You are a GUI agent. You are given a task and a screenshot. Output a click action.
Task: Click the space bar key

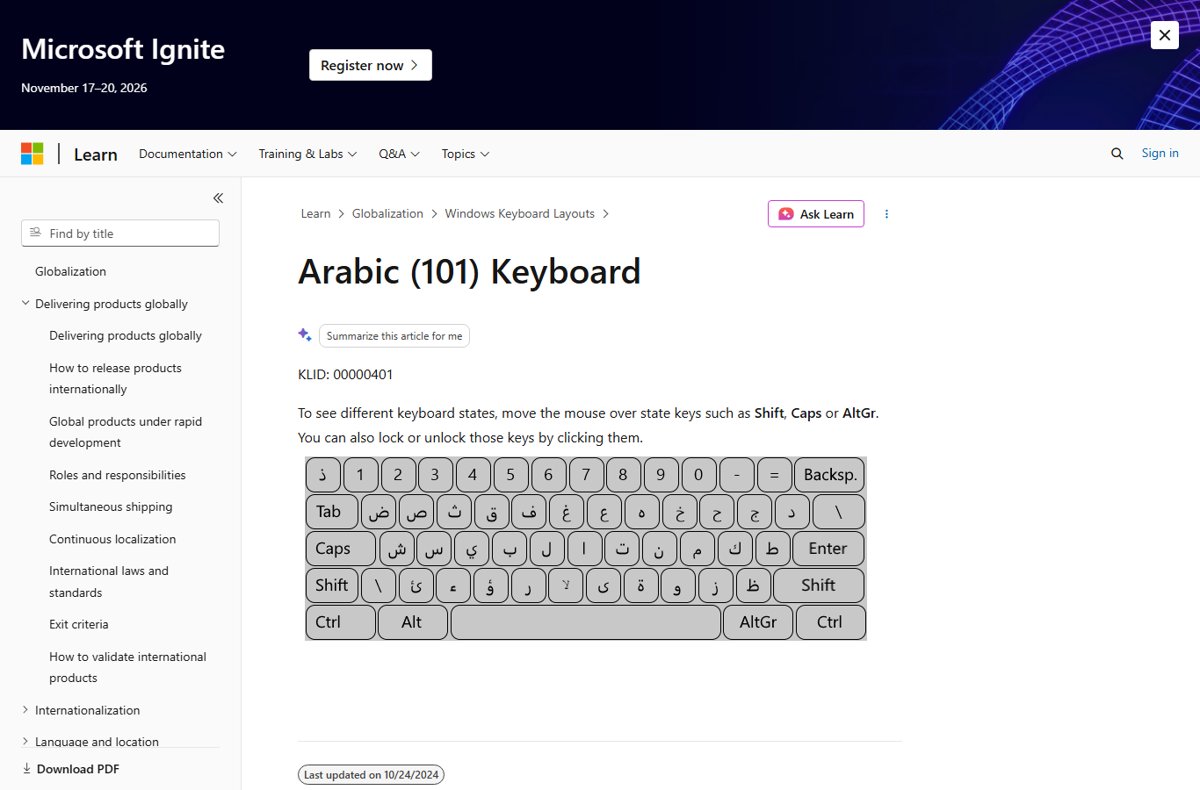tap(585, 622)
